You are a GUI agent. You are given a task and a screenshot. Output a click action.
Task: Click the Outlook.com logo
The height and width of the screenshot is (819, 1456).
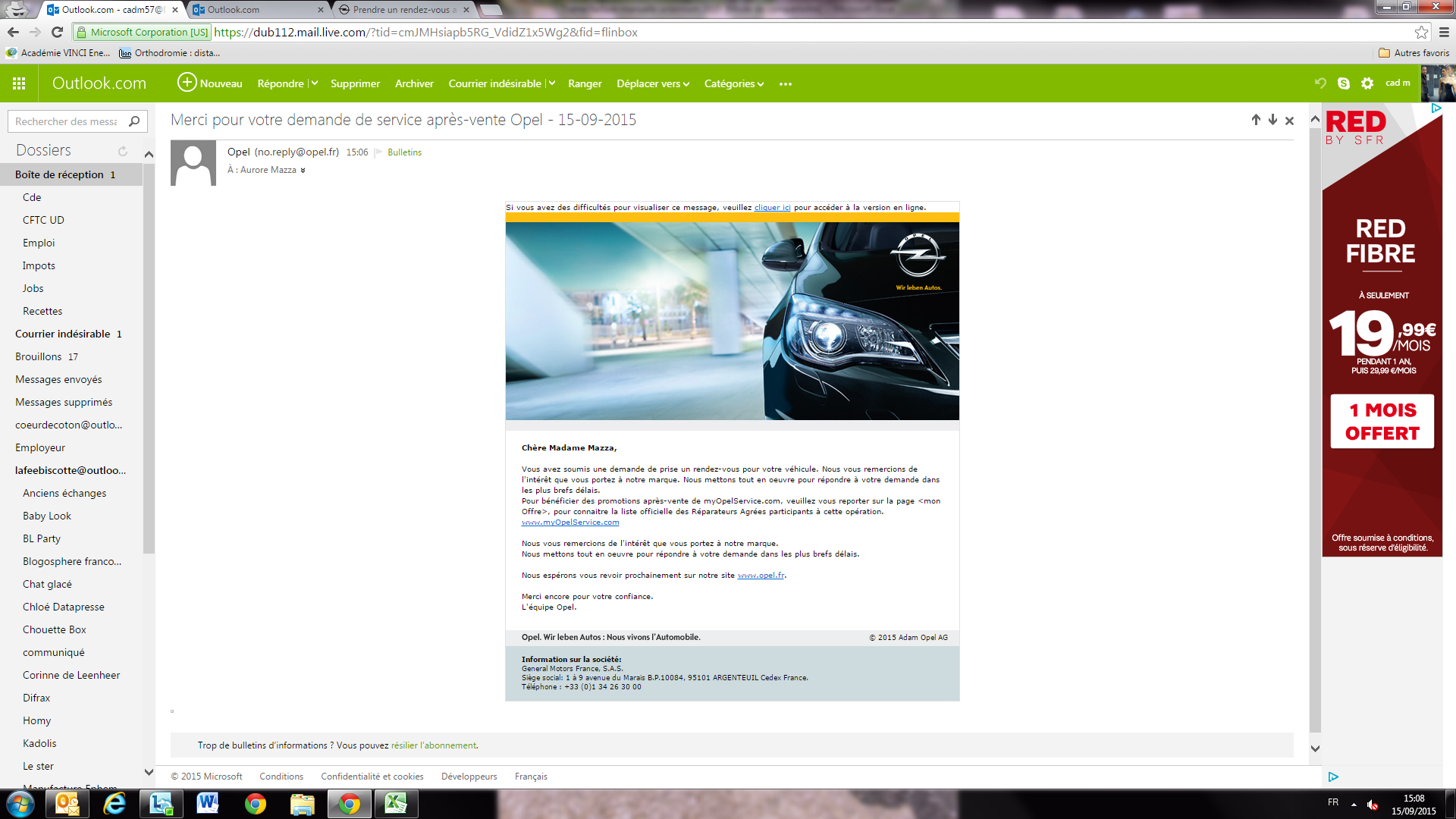99,83
